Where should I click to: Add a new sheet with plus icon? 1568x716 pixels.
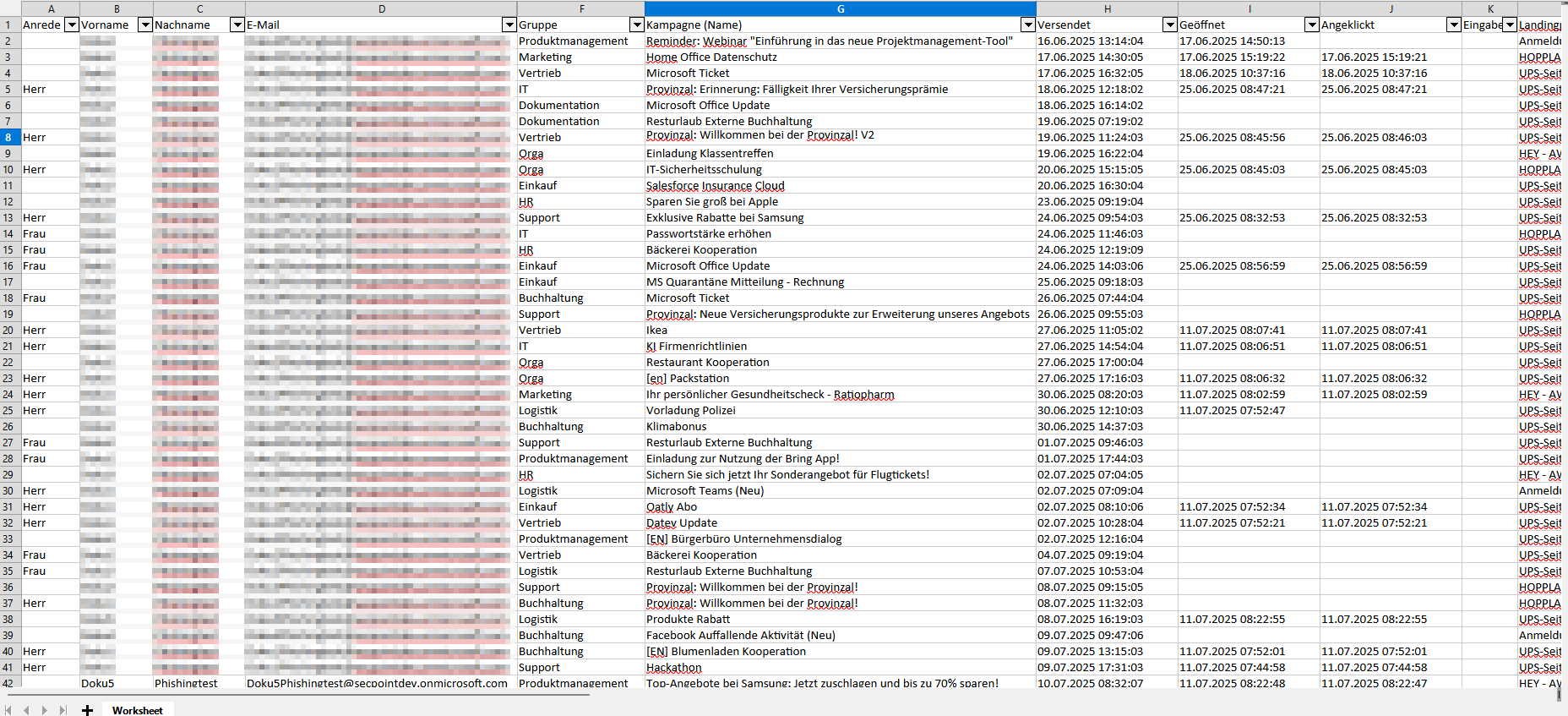[87, 710]
